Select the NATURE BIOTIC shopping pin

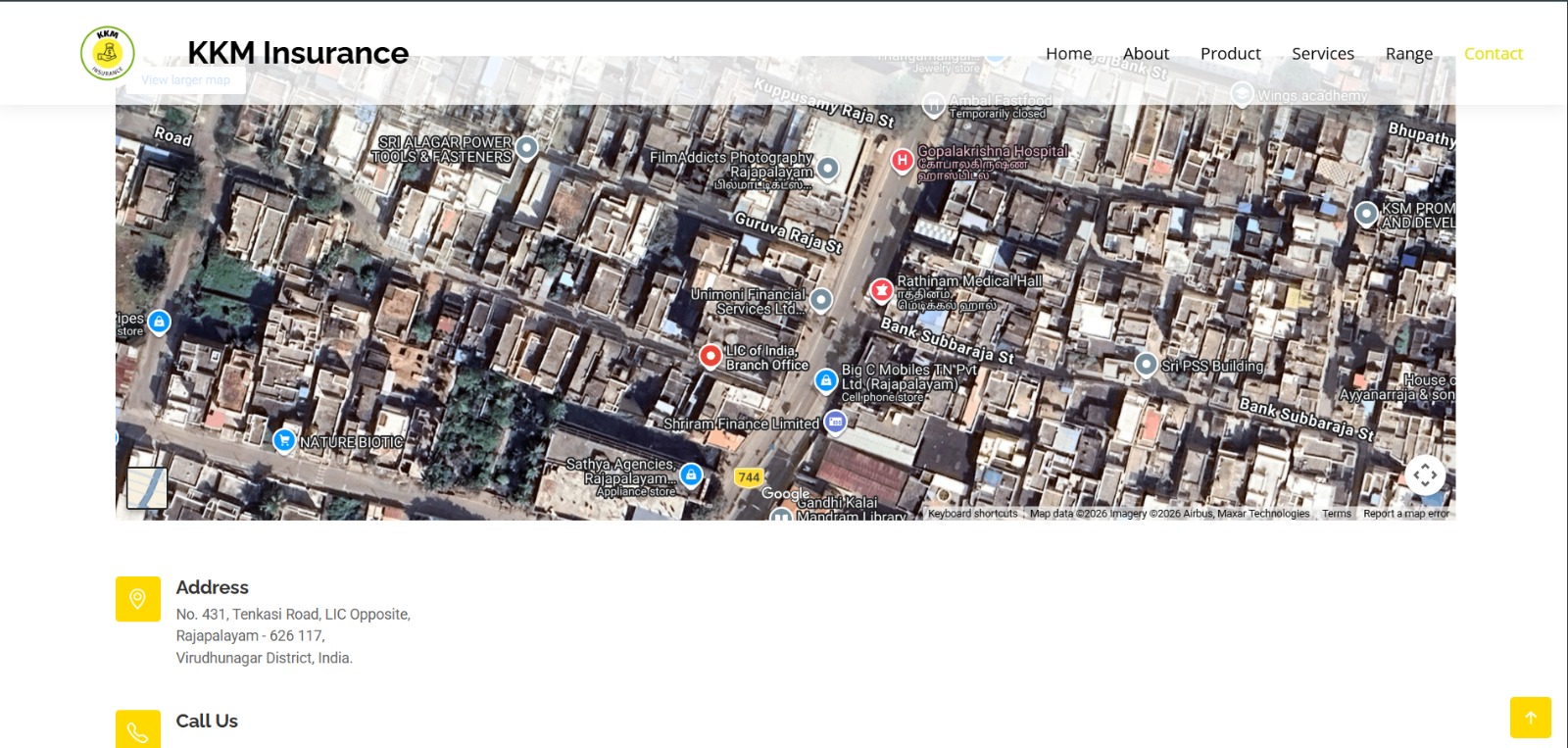click(284, 440)
